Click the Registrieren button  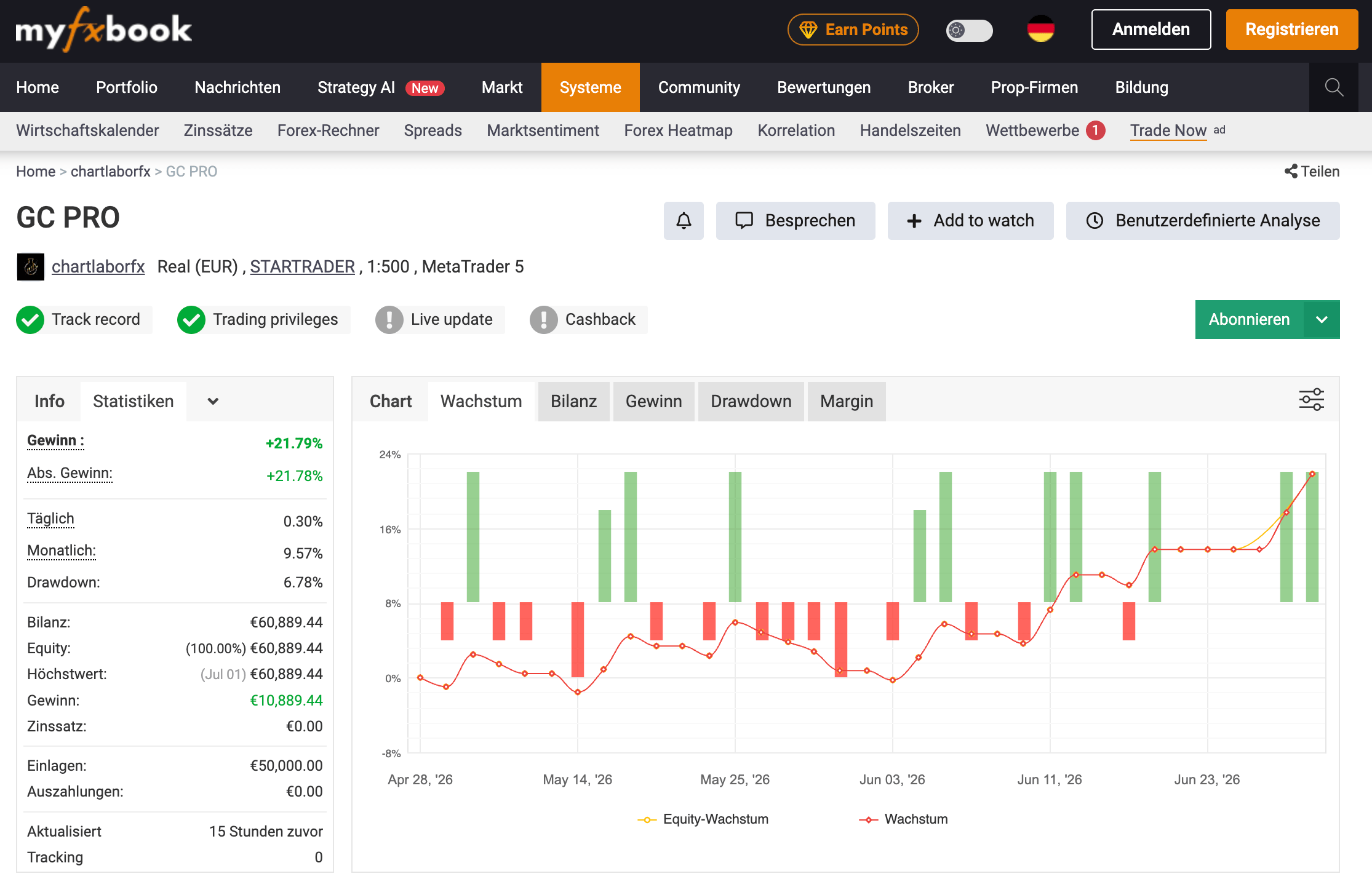pyautogui.click(x=1292, y=30)
